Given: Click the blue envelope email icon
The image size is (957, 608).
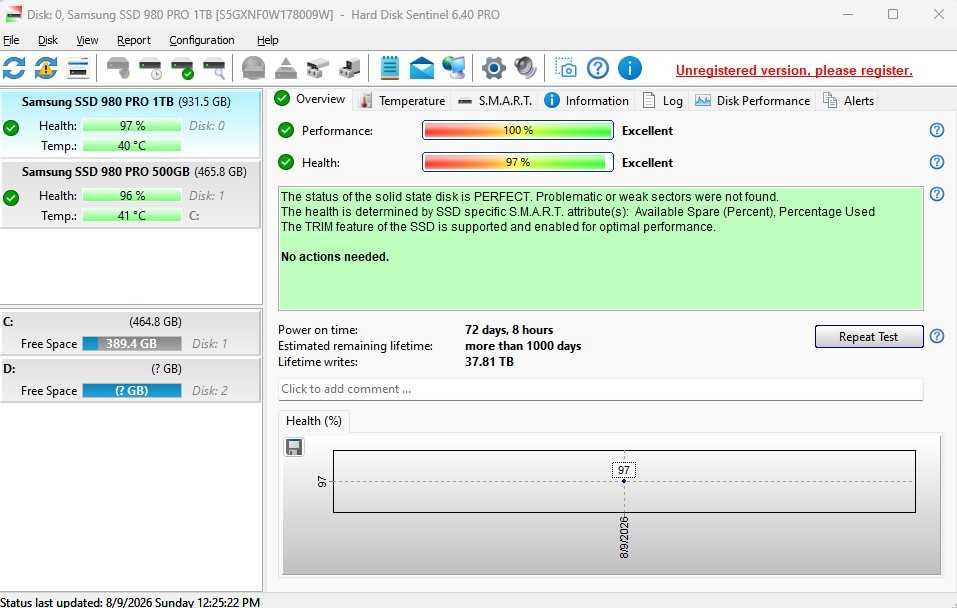Looking at the screenshot, I should coord(422,68).
